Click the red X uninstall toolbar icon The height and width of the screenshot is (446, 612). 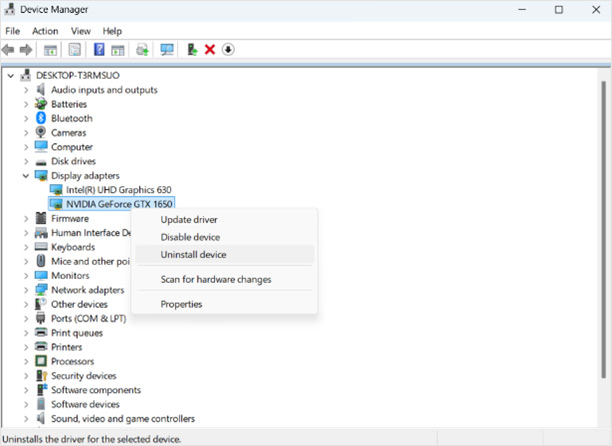pos(210,50)
